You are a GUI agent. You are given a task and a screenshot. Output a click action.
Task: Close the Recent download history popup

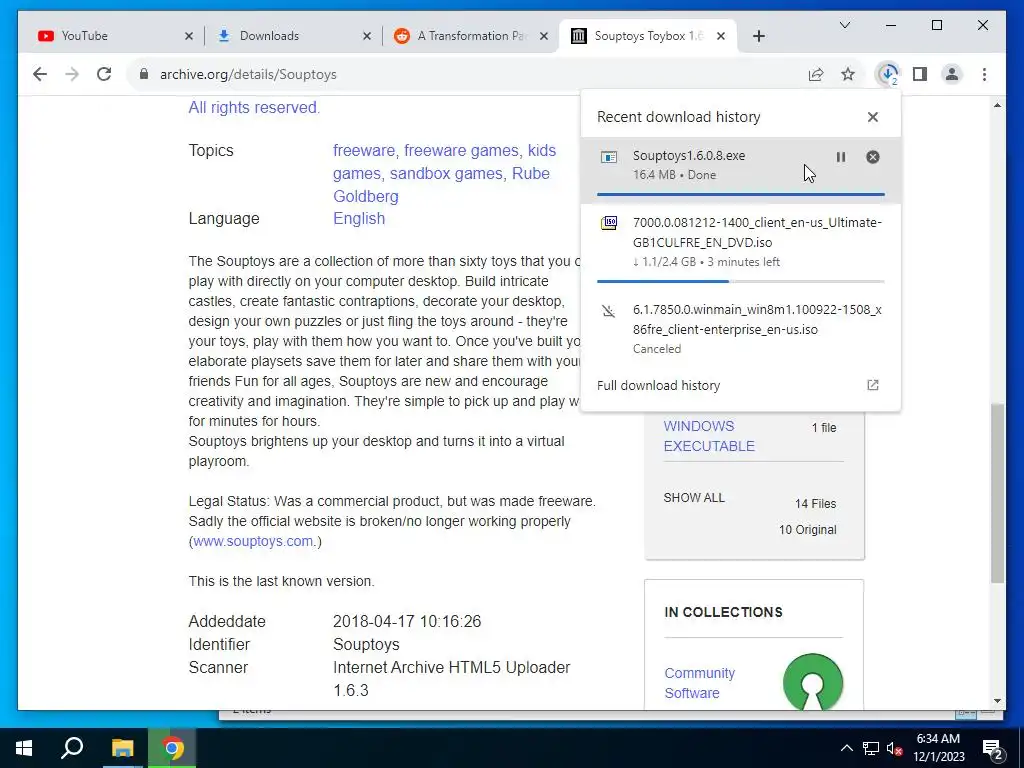click(872, 117)
